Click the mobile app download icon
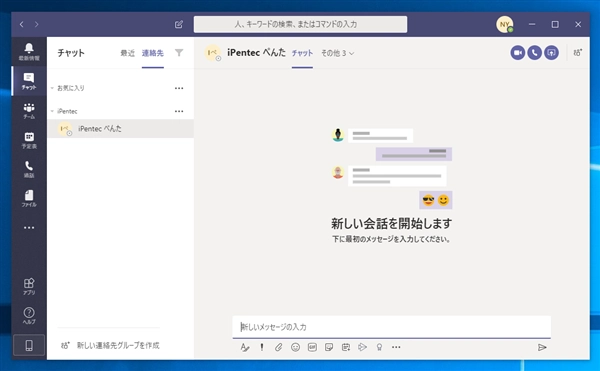 click(29, 345)
